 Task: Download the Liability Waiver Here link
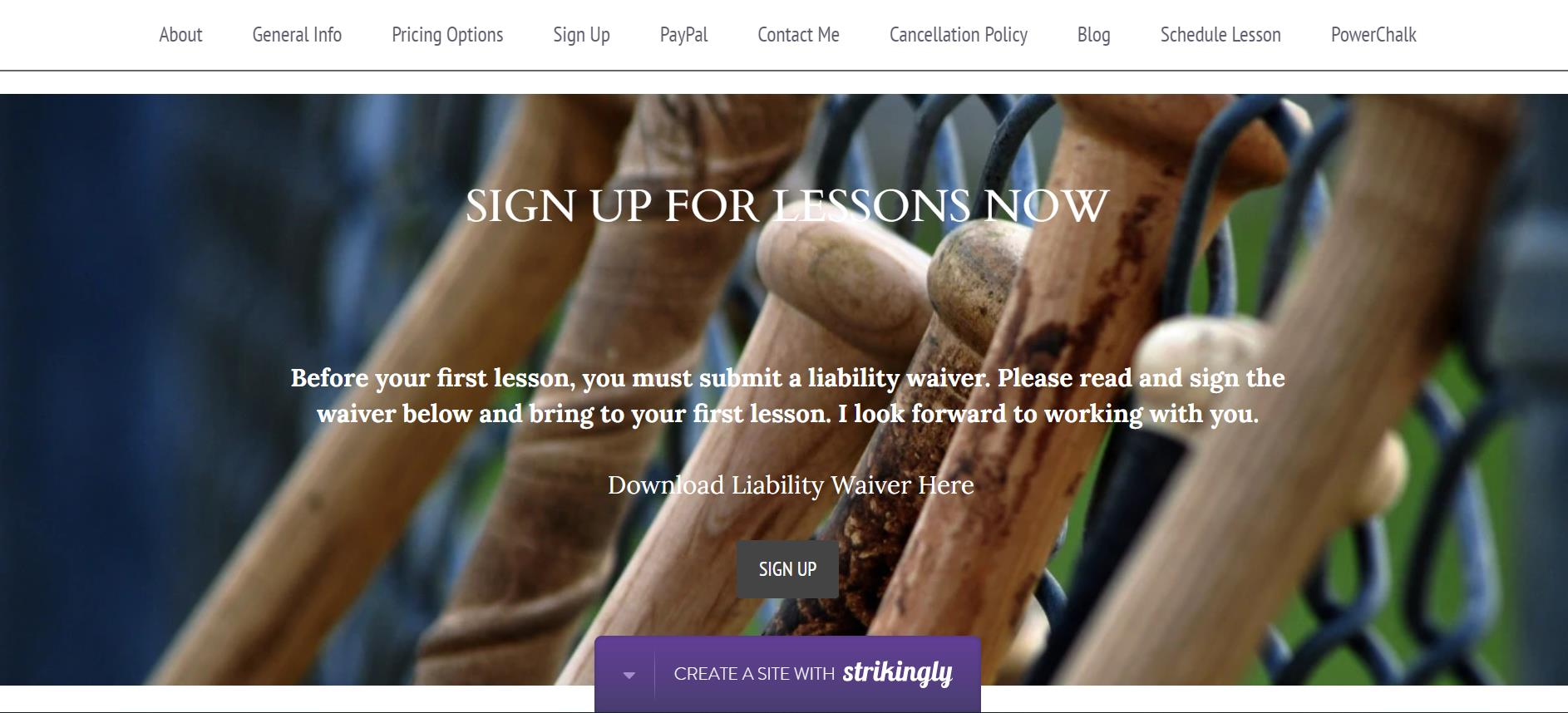coord(791,484)
